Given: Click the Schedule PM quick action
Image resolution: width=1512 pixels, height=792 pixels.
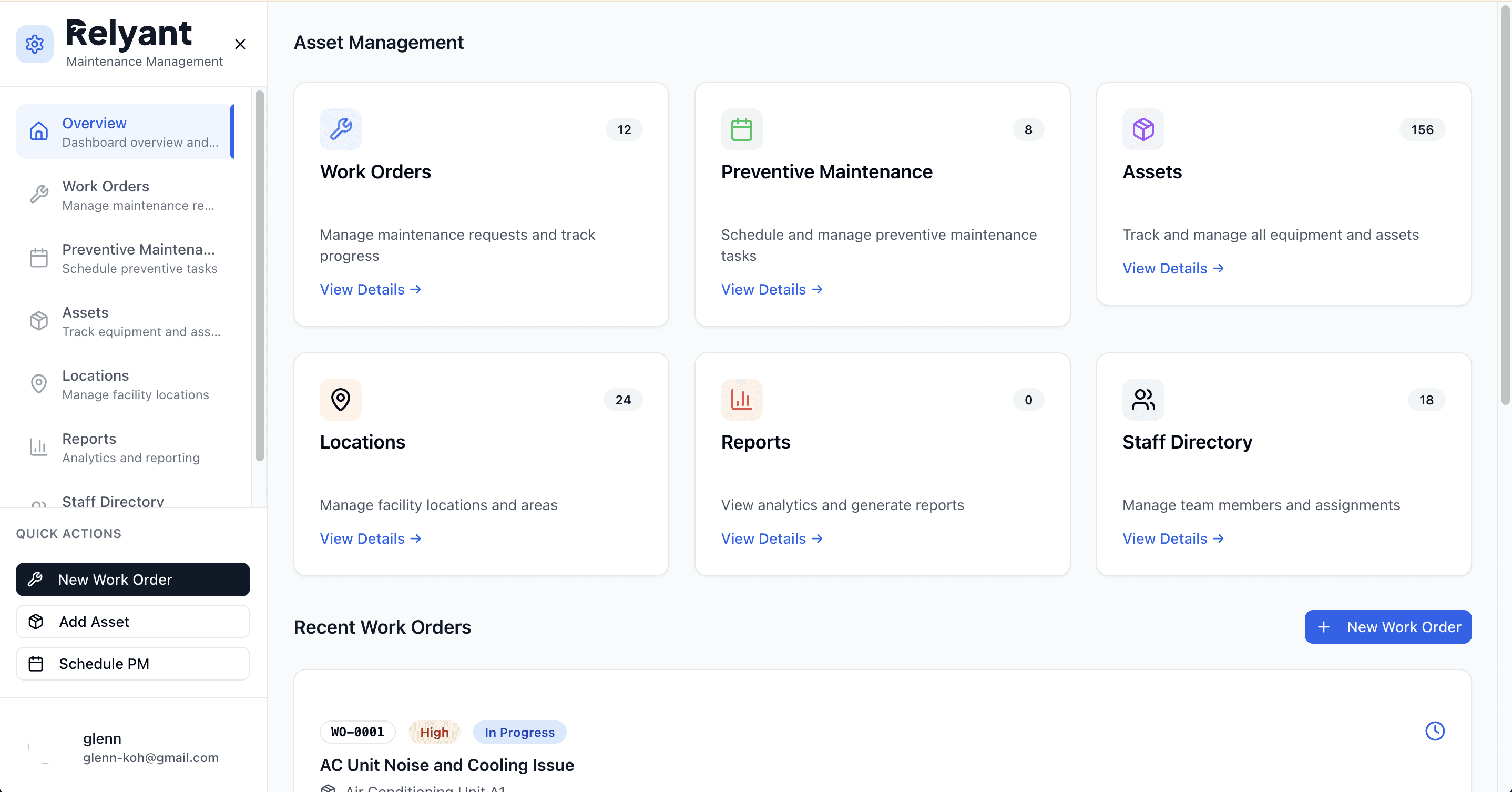Looking at the screenshot, I should click(x=132, y=664).
